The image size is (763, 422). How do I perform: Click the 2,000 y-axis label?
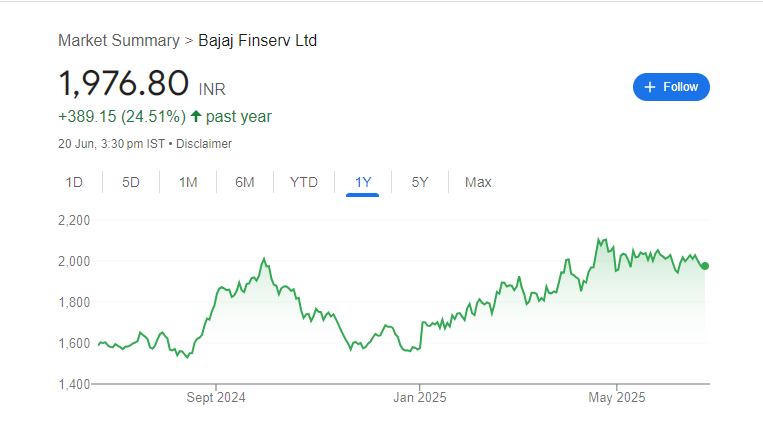(74, 261)
